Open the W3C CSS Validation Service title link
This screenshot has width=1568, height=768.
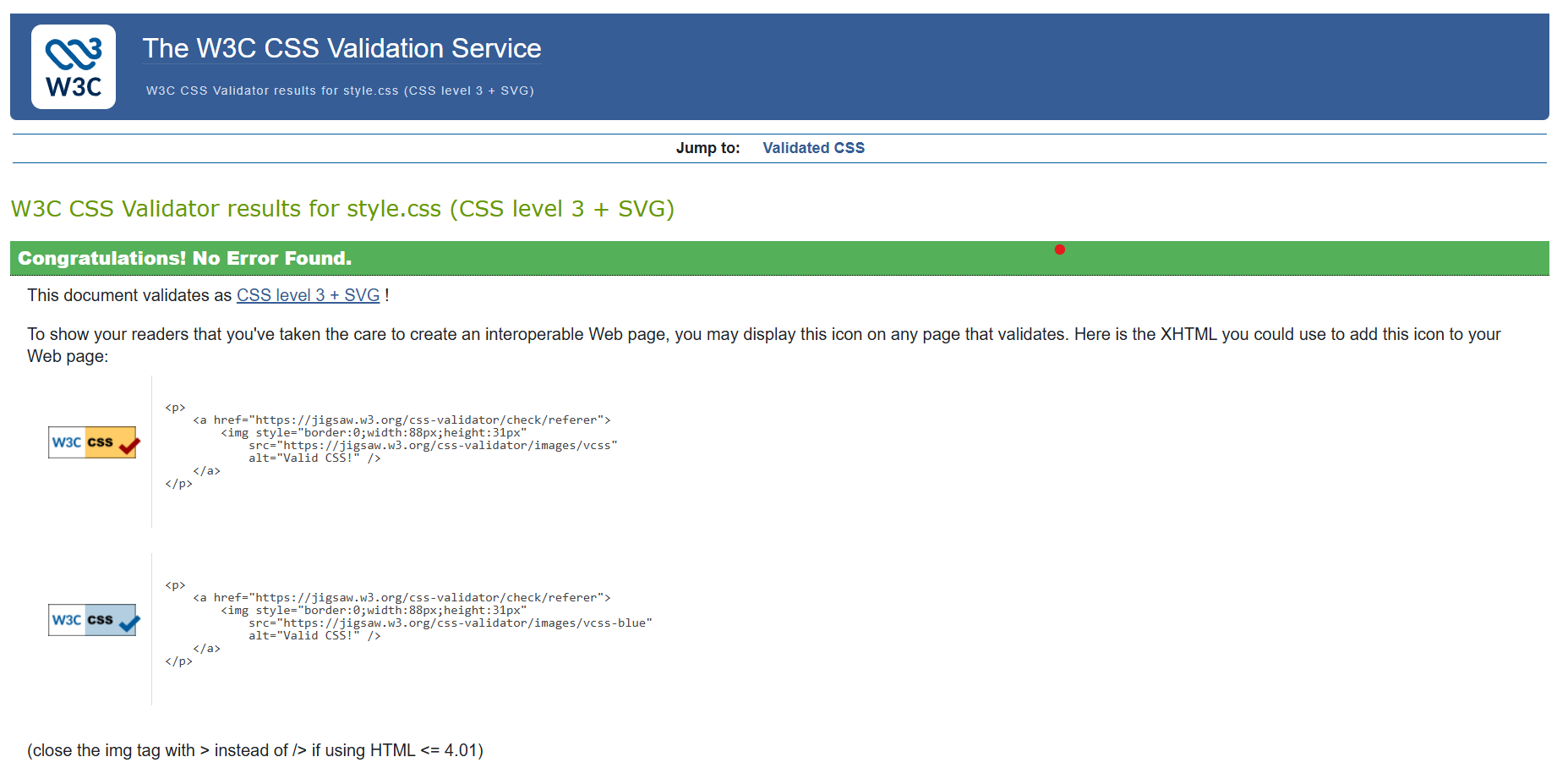click(x=341, y=48)
